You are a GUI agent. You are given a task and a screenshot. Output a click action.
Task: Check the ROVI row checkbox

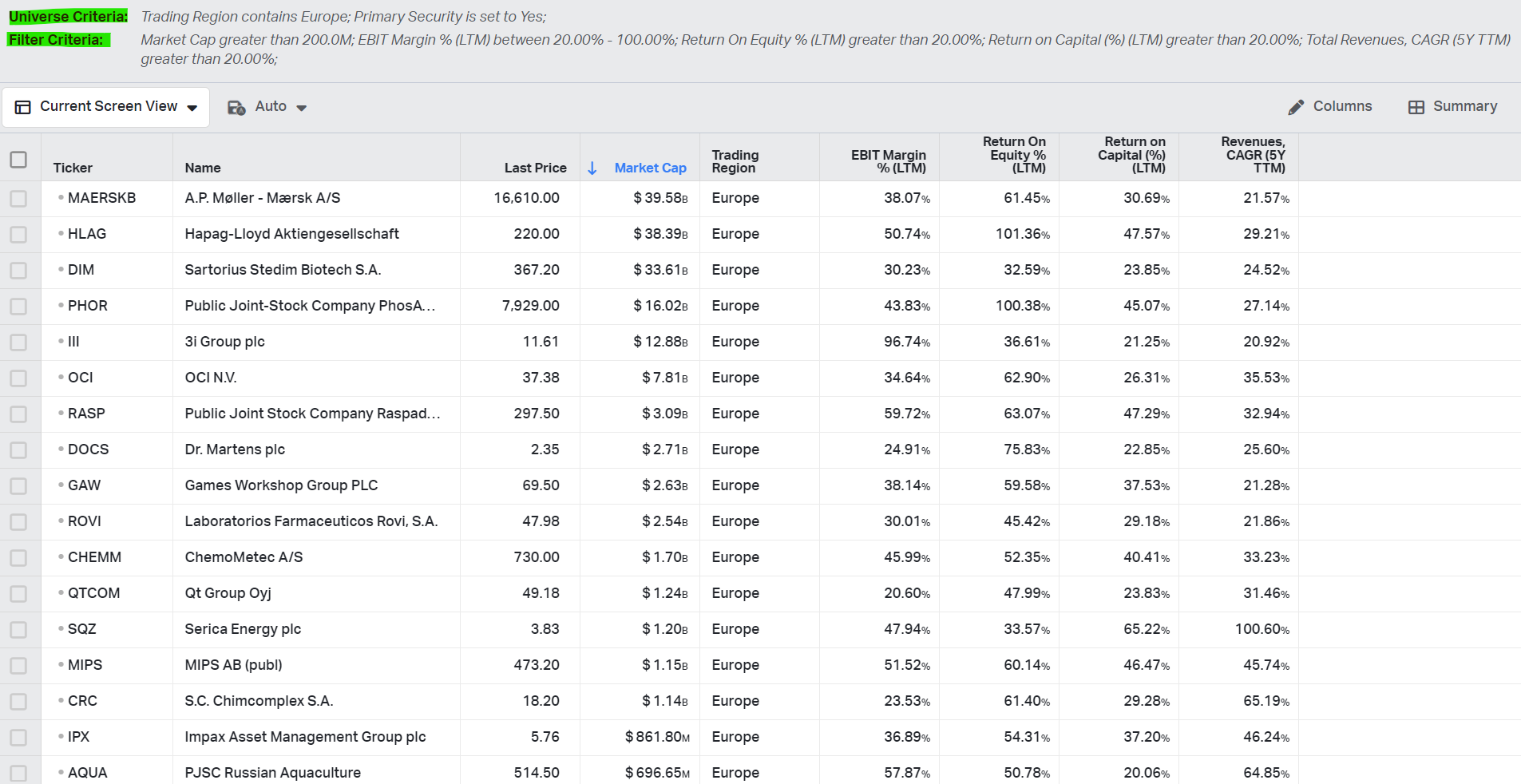[x=18, y=522]
